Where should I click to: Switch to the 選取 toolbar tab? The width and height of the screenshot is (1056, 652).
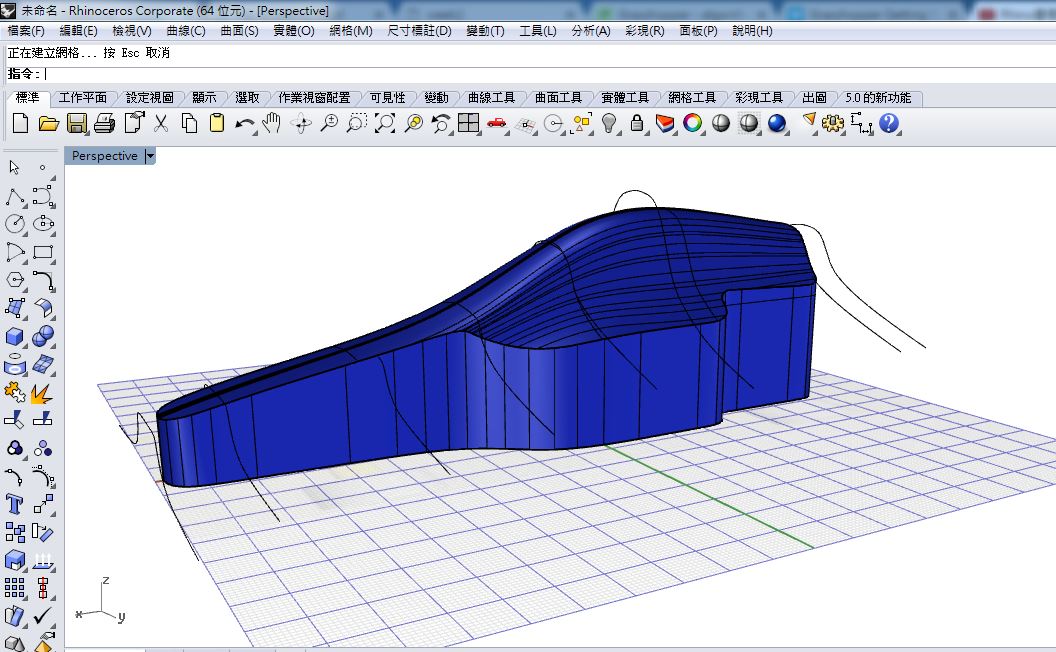click(247, 98)
